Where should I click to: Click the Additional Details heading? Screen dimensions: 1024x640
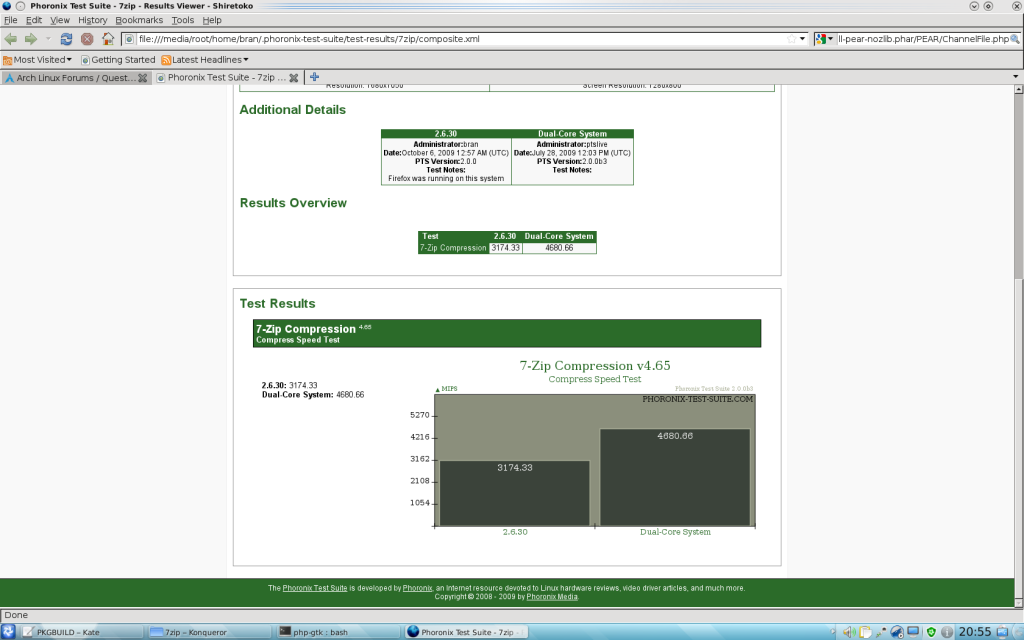[293, 110]
